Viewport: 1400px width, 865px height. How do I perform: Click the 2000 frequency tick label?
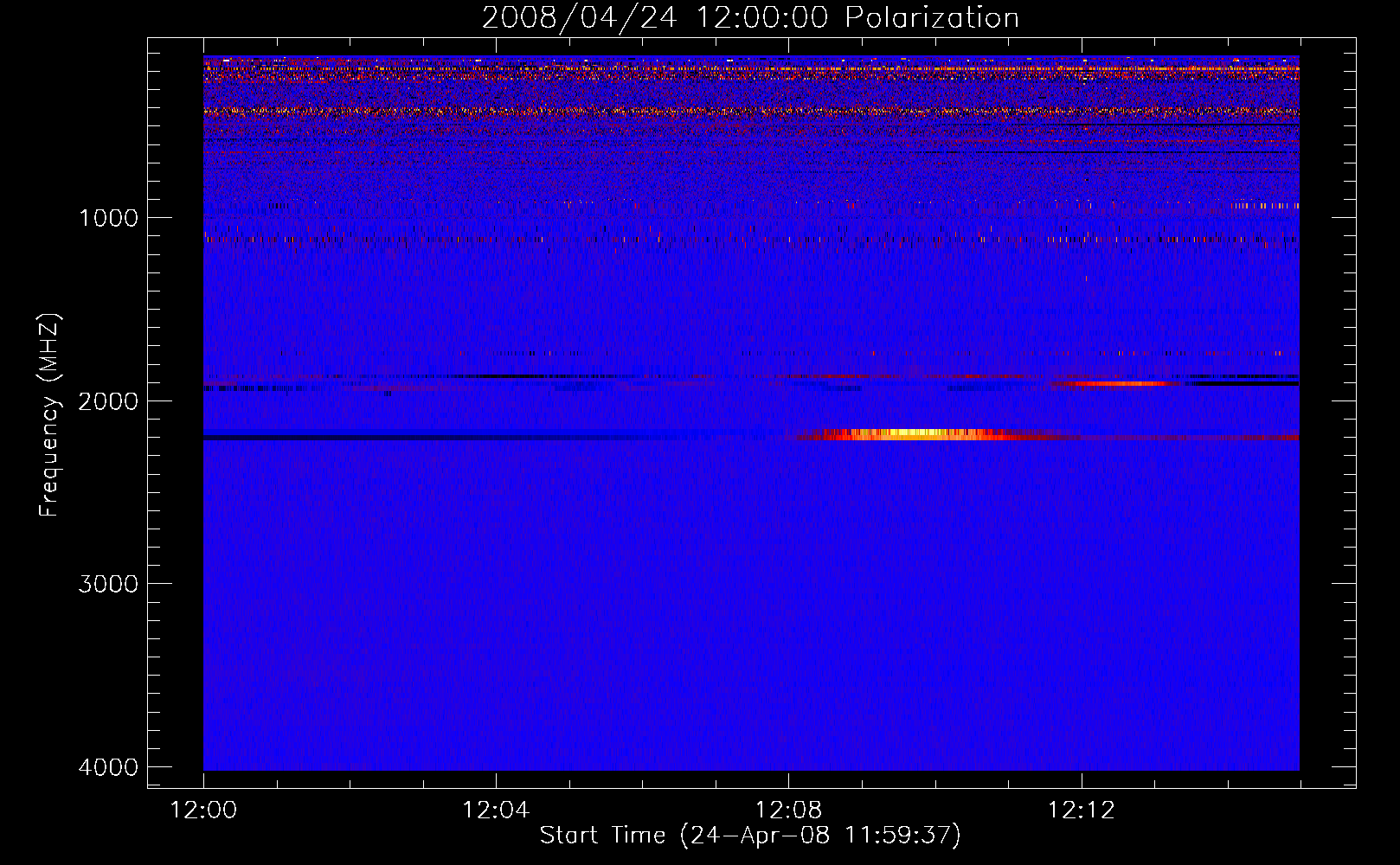108,401
